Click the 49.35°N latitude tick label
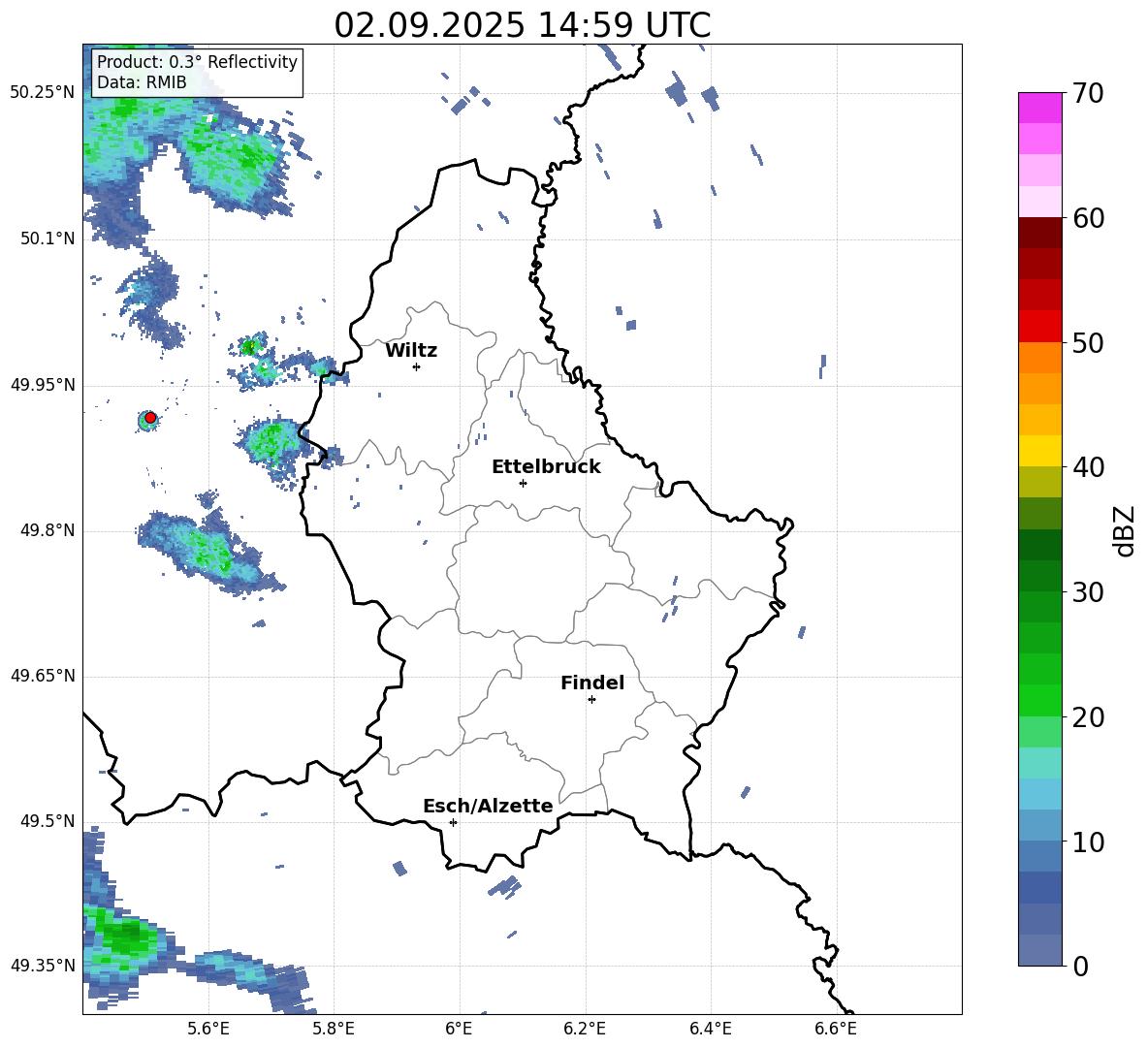Viewport: 1148px width, 1048px height. coord(43,966)
